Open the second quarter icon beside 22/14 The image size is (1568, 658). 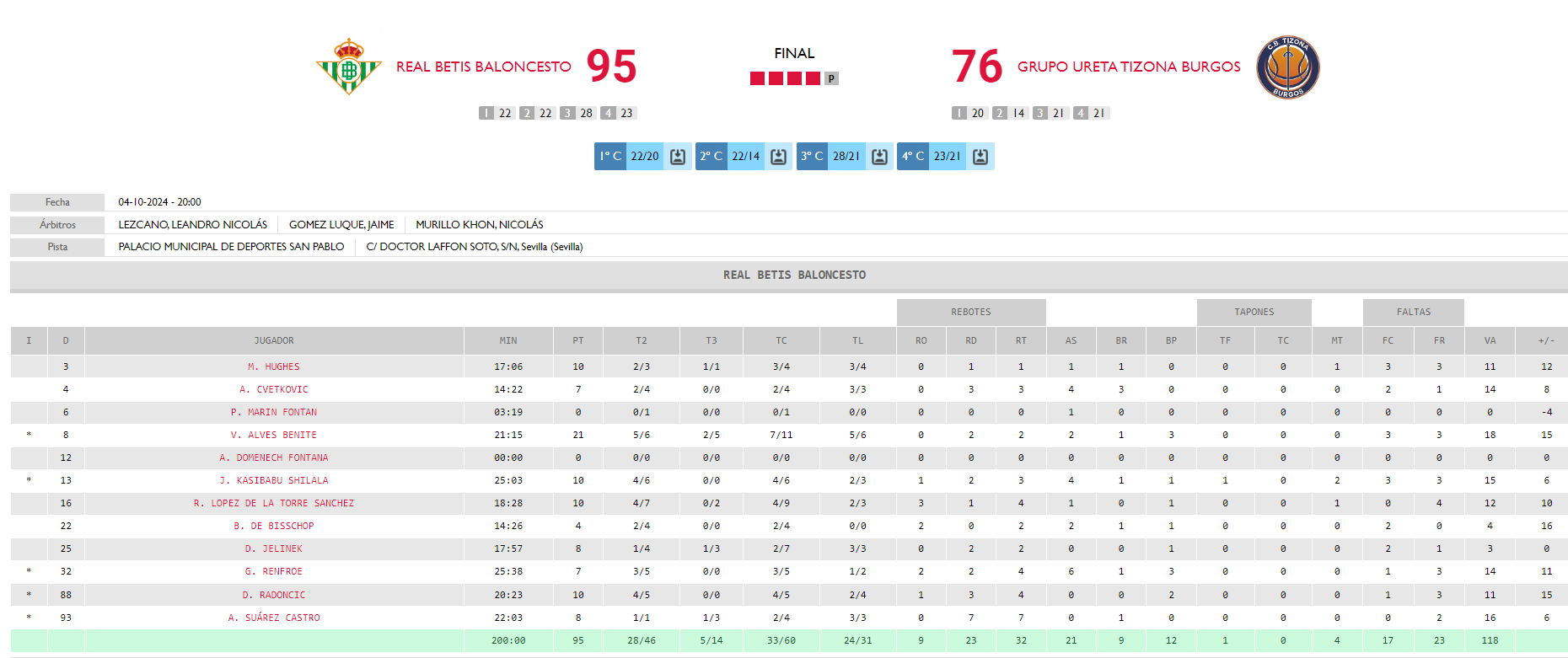click(x=779, y=157)
